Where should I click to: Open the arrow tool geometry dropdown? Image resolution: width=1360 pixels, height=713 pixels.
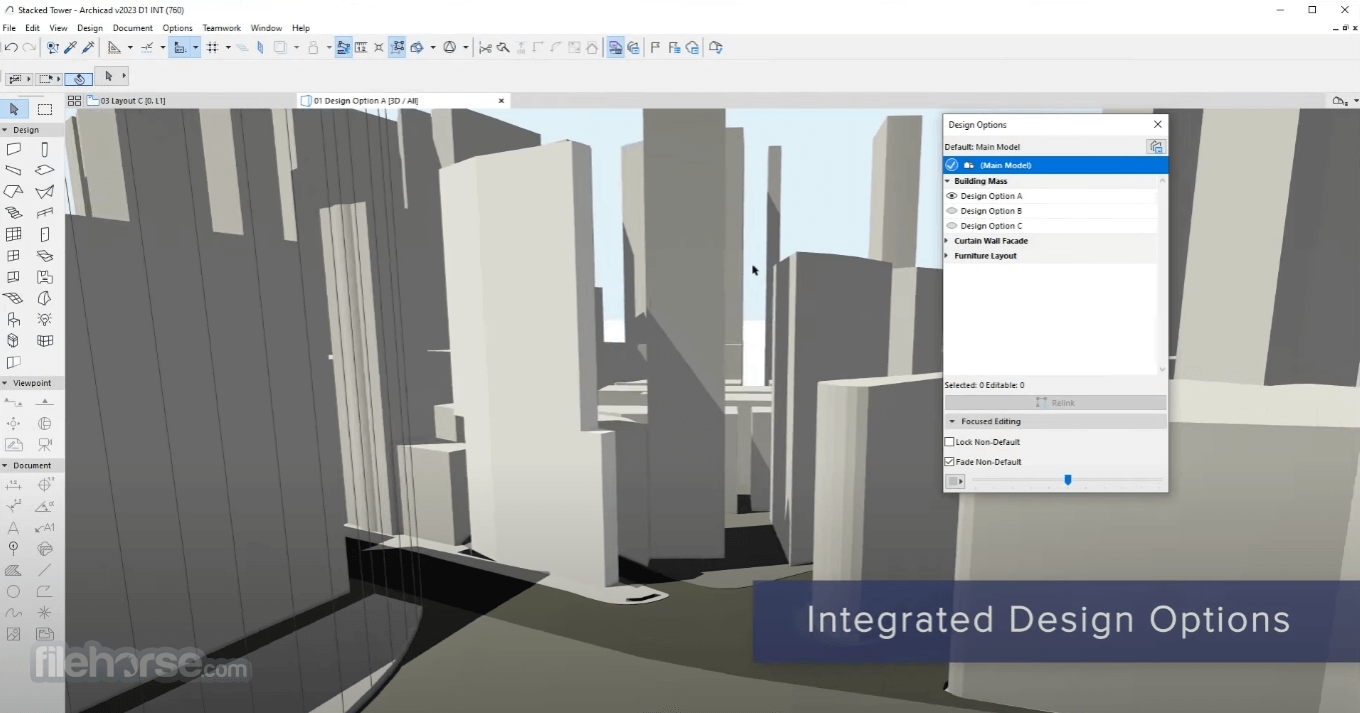point(124,76)
